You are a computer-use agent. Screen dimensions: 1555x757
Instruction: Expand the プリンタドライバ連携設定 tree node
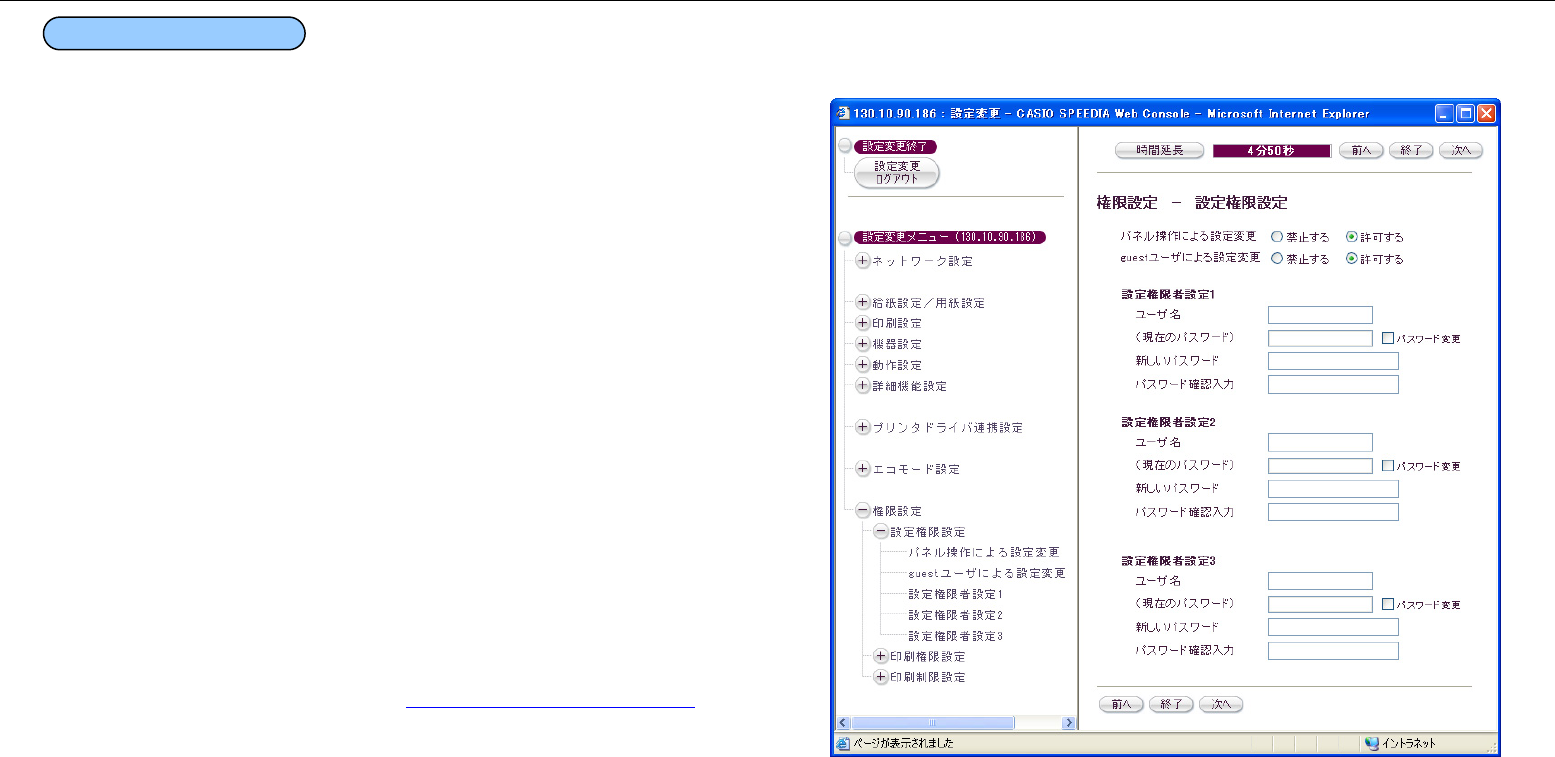coord(863,427)
